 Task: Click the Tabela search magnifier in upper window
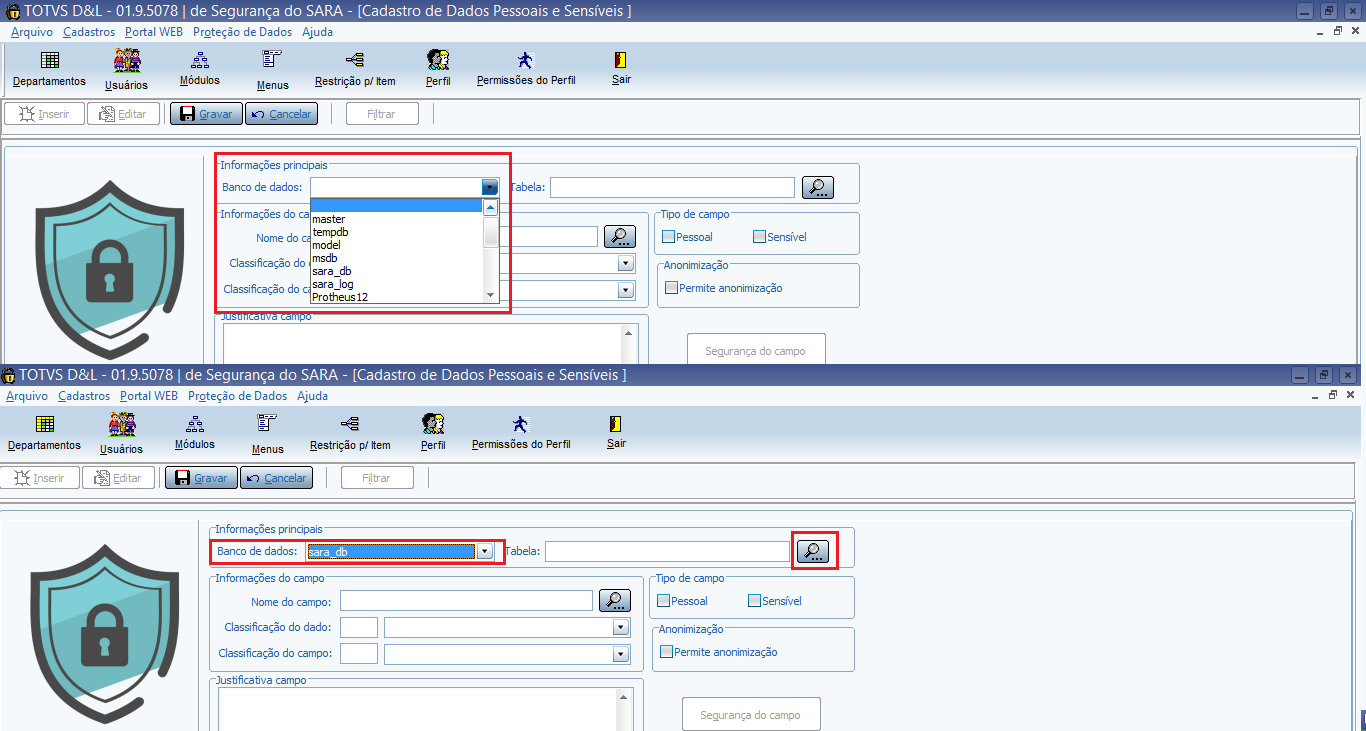(817, 187)
